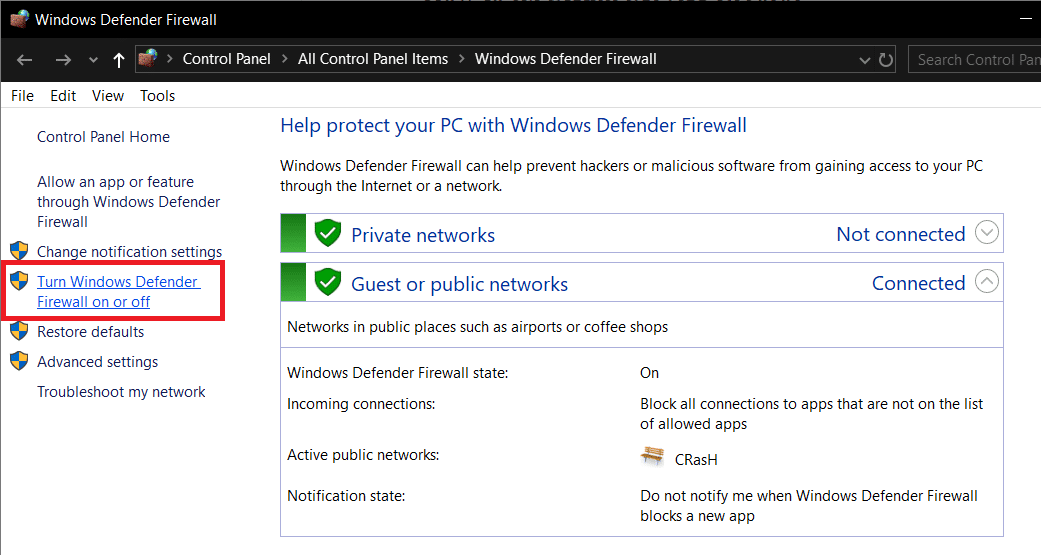This screenshot has height=555, width=1041.
Task: Open Change notification settings link
Action: [x=129, y=252]
